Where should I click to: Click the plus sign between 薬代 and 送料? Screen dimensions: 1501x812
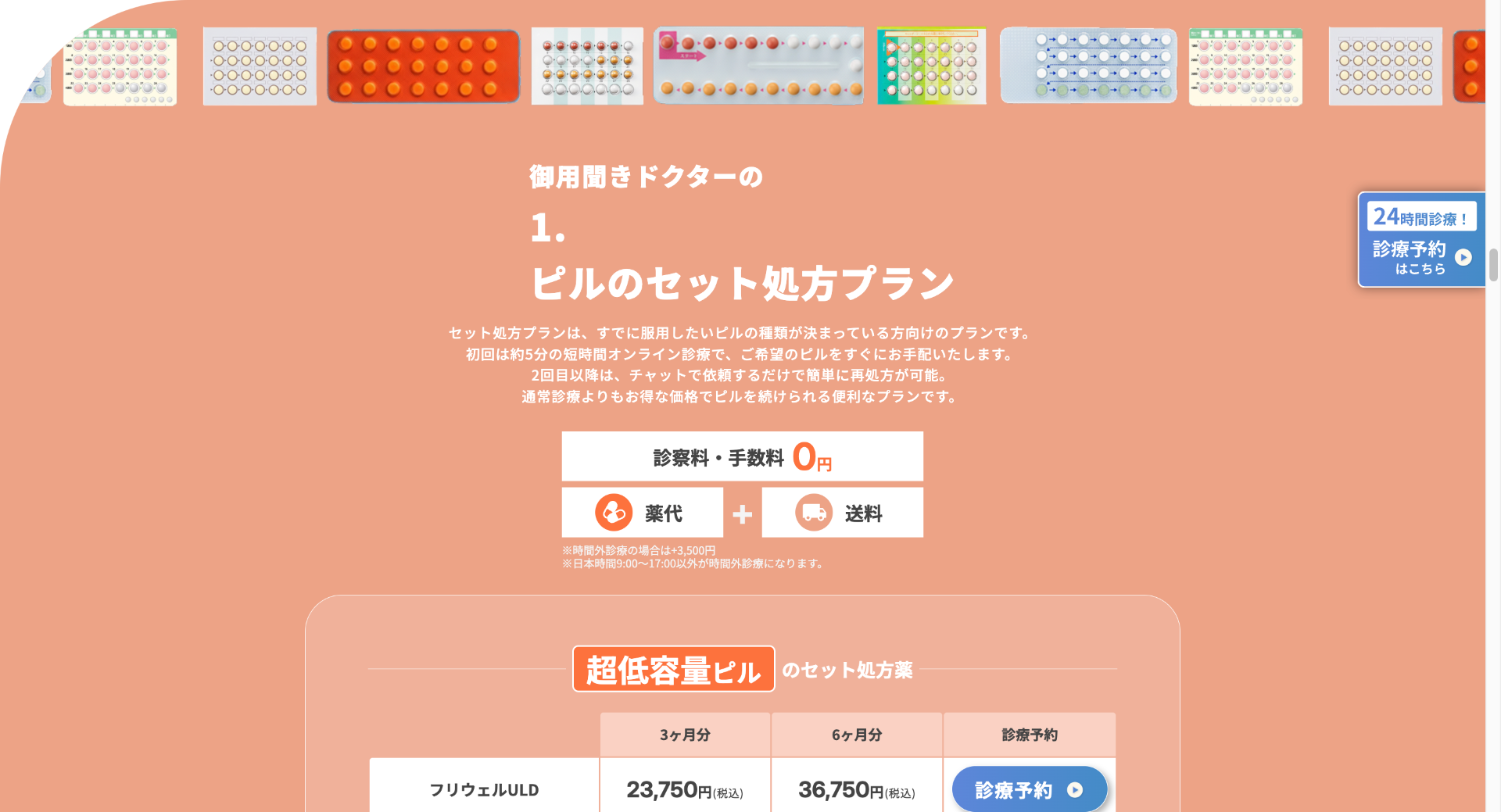pos(742,514)
